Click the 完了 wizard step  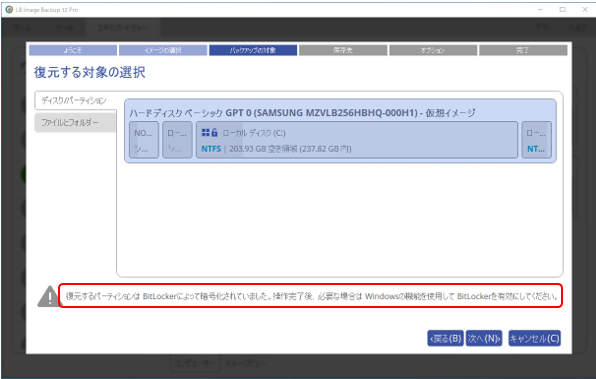[523, 50]
